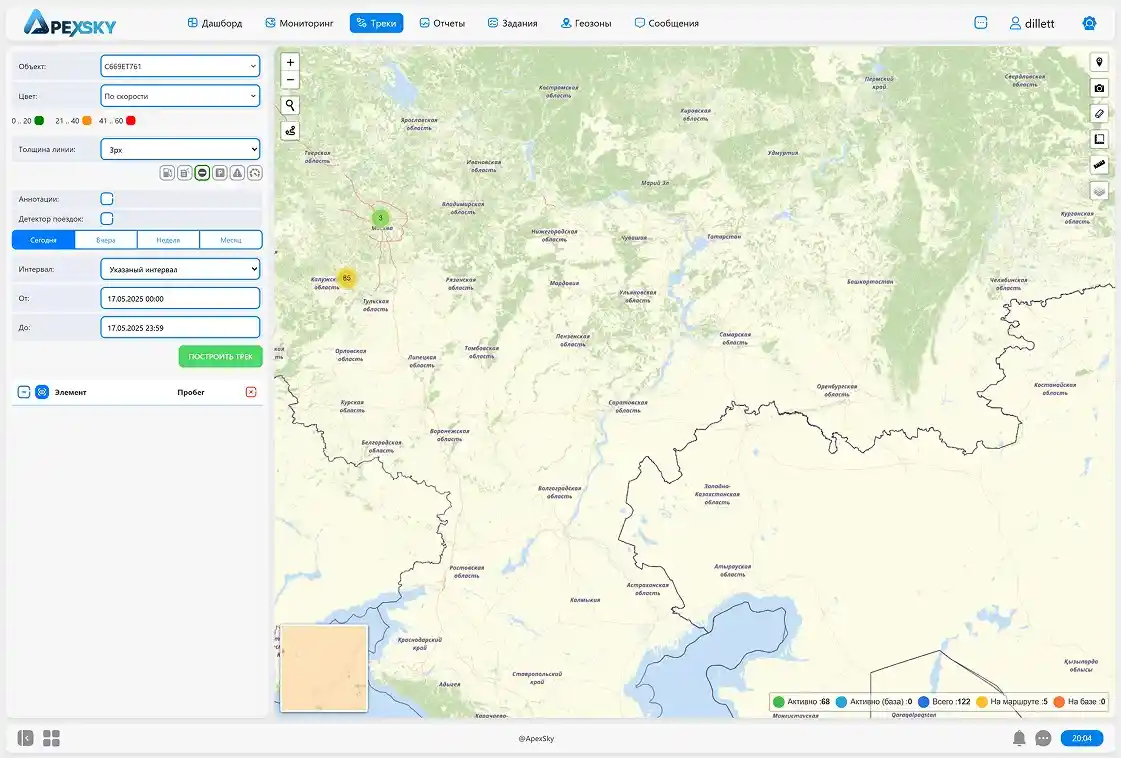Select the Неделя period tab
The height and width of the screenshot is (758, 1121).
pyautogui.click(x=168, y=240)
